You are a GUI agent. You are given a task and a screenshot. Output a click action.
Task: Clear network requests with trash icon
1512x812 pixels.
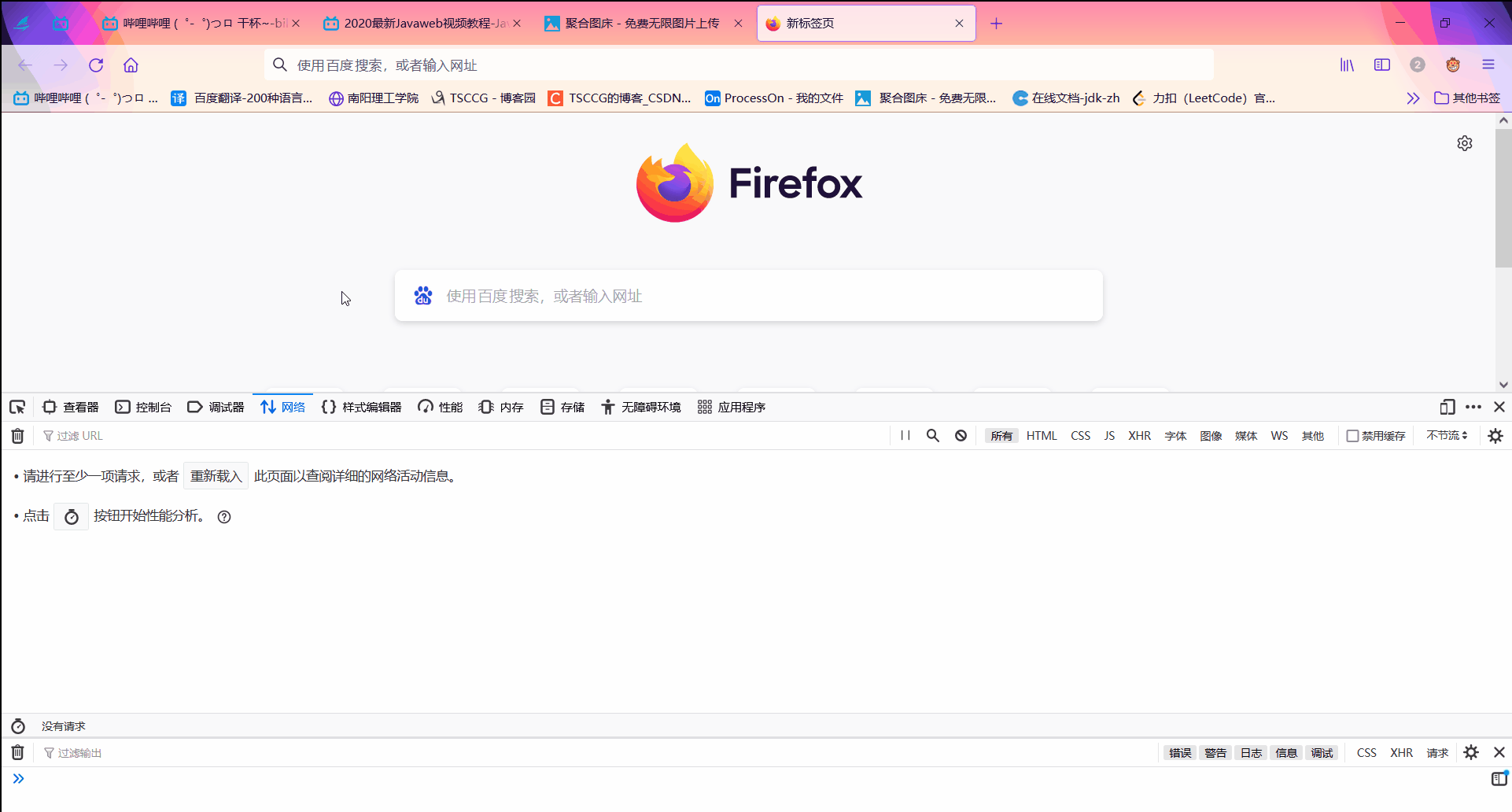tap(17, 436)
